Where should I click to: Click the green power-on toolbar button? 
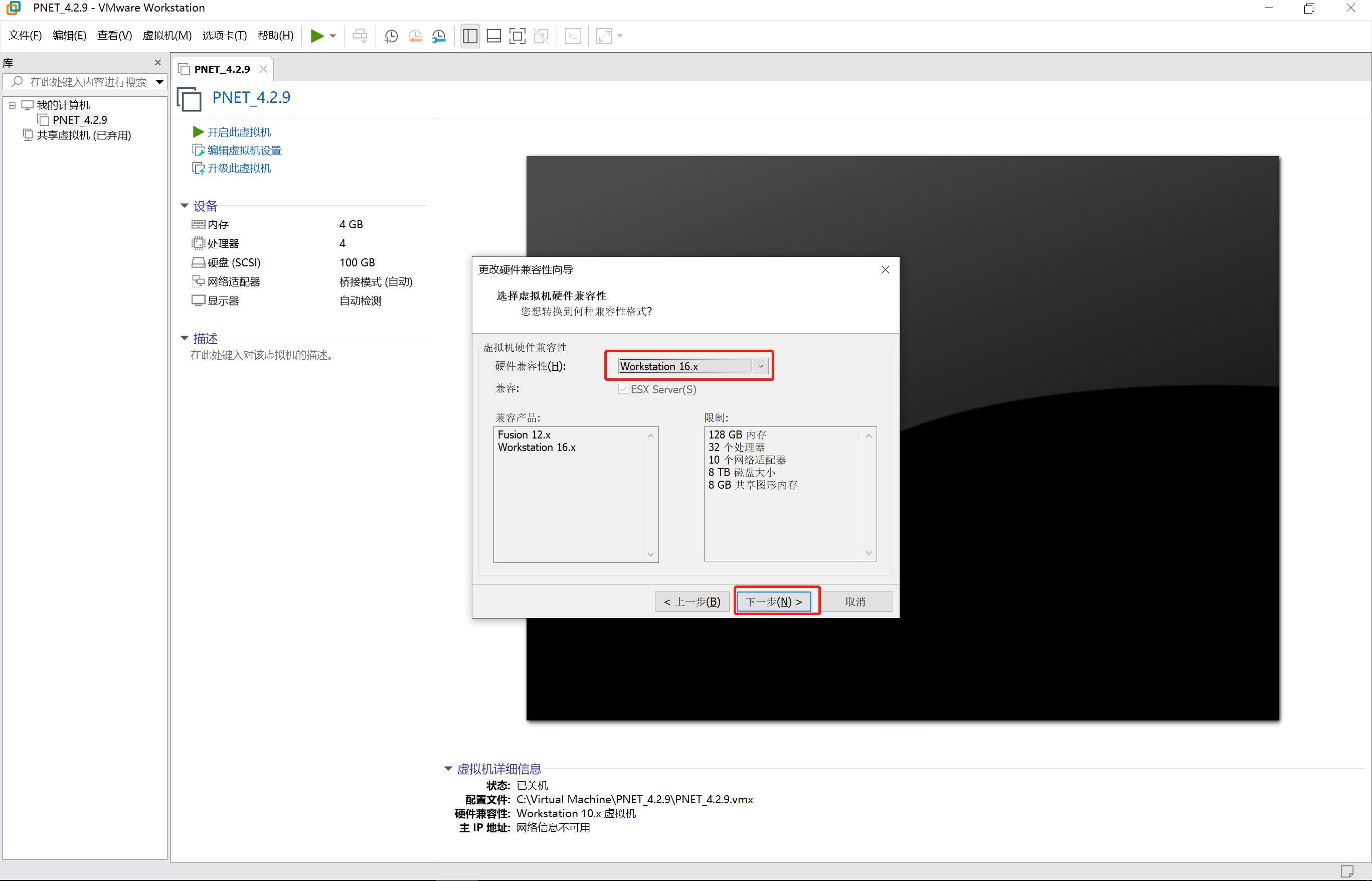317,36
